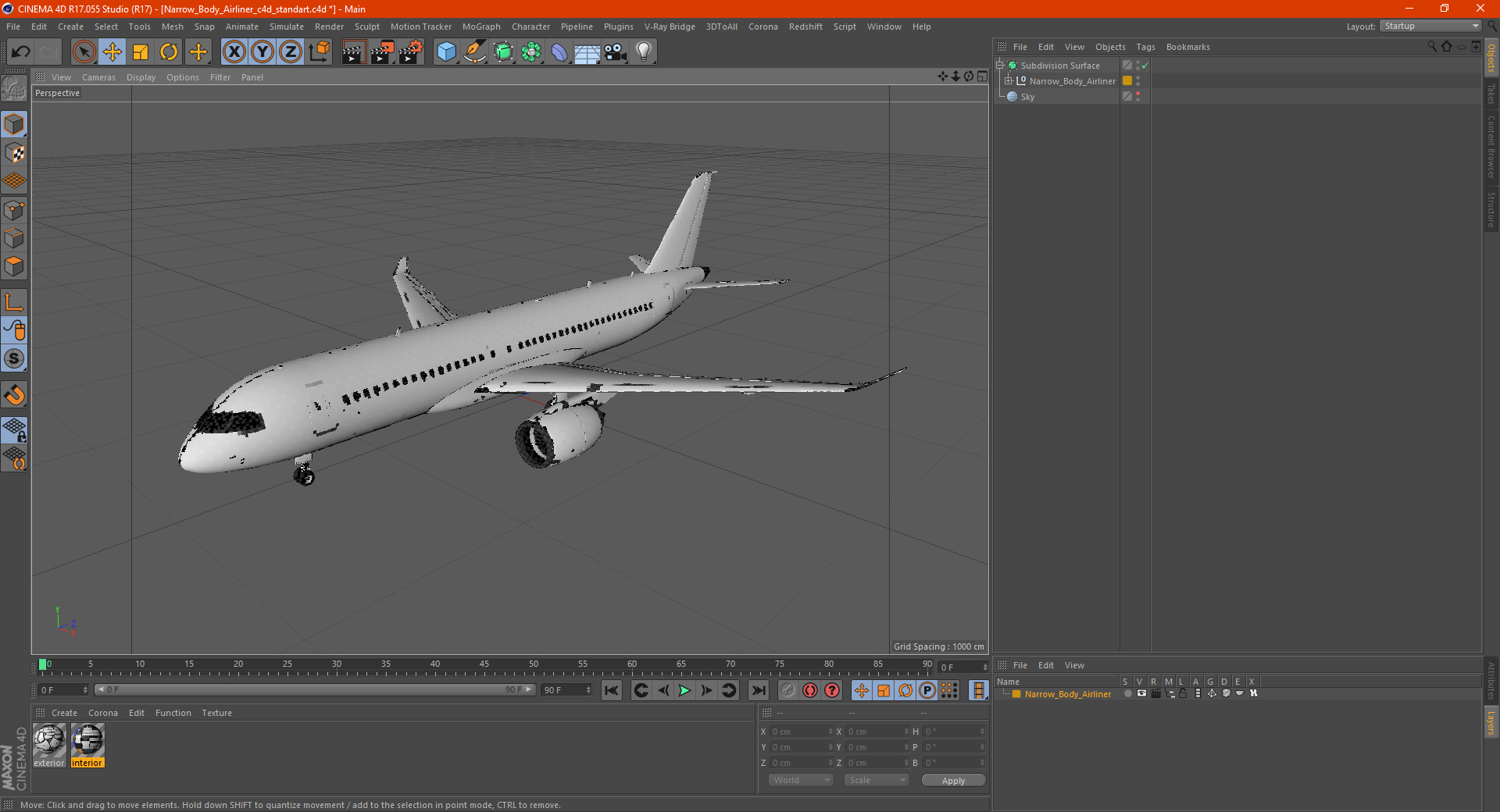Click the timeline preview range slider
Screen dimensions: 1500x812
pyautogui.click(x=315, y=689)
